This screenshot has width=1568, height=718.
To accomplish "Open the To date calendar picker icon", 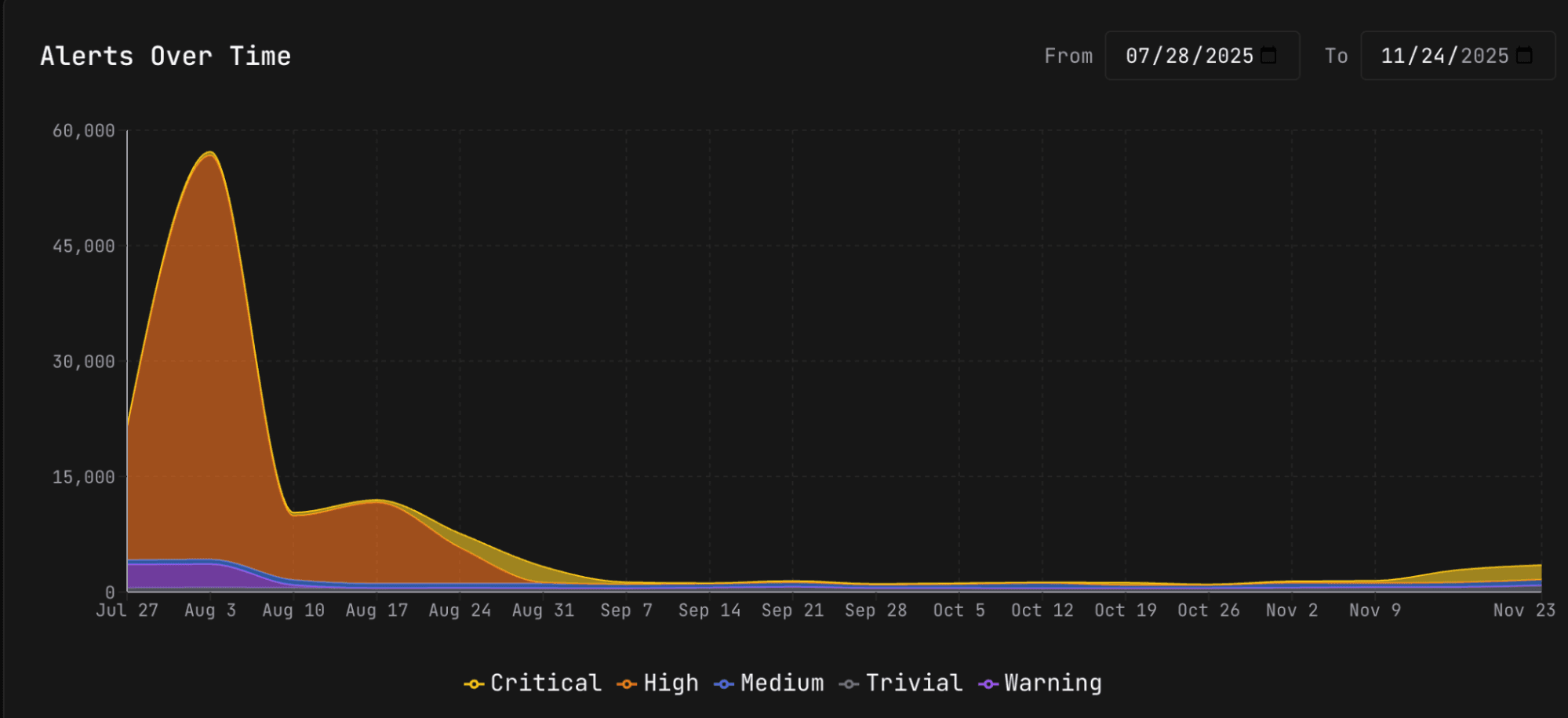I will (x=1524, y=56).
